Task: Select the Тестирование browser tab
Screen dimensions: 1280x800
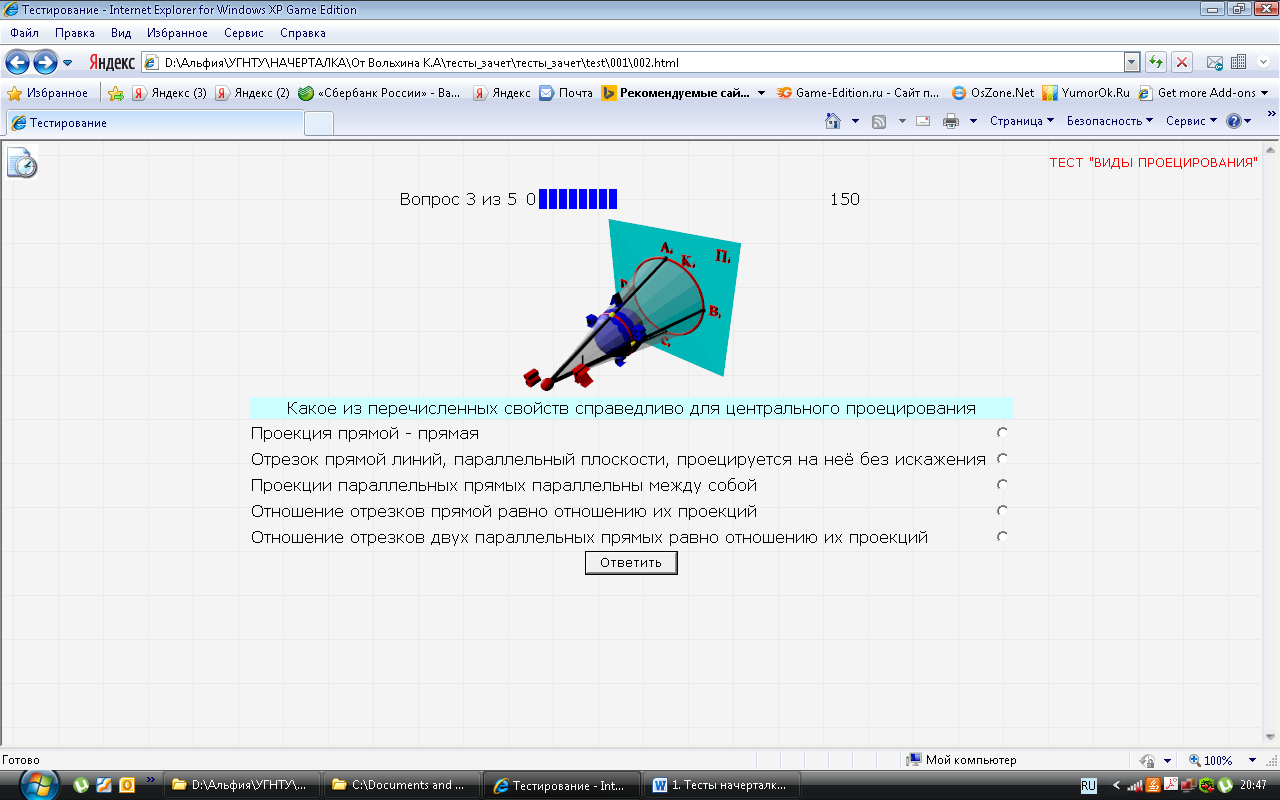Action: click(x=155, y=123)
